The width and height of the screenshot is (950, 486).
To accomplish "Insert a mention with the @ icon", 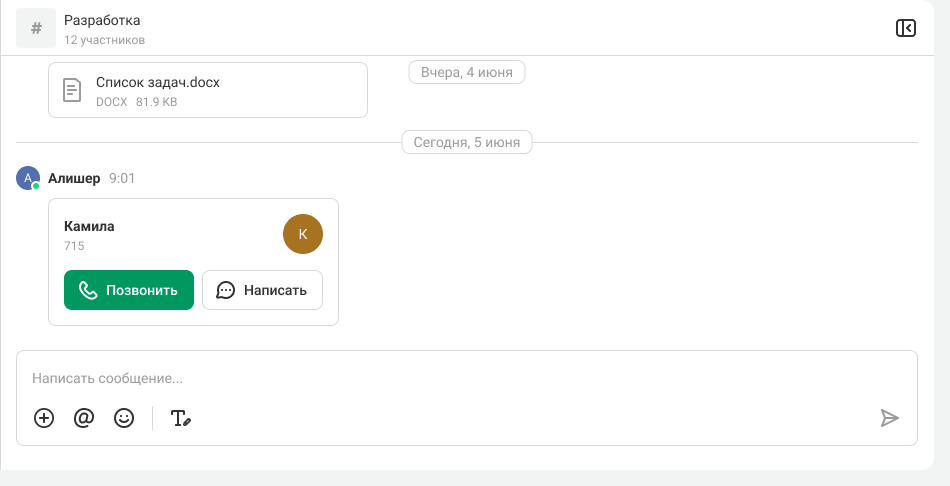I will point(84,418).
